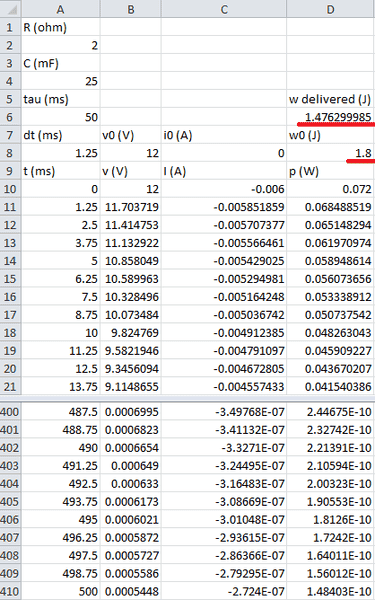Click the split pane divider above row 400
The width and height of the screenshot is (375, 600).
point(188,399)
